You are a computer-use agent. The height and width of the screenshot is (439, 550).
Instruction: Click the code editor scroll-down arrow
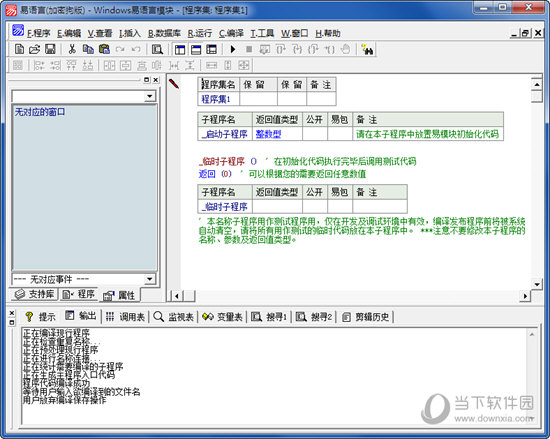pos(537,284)
